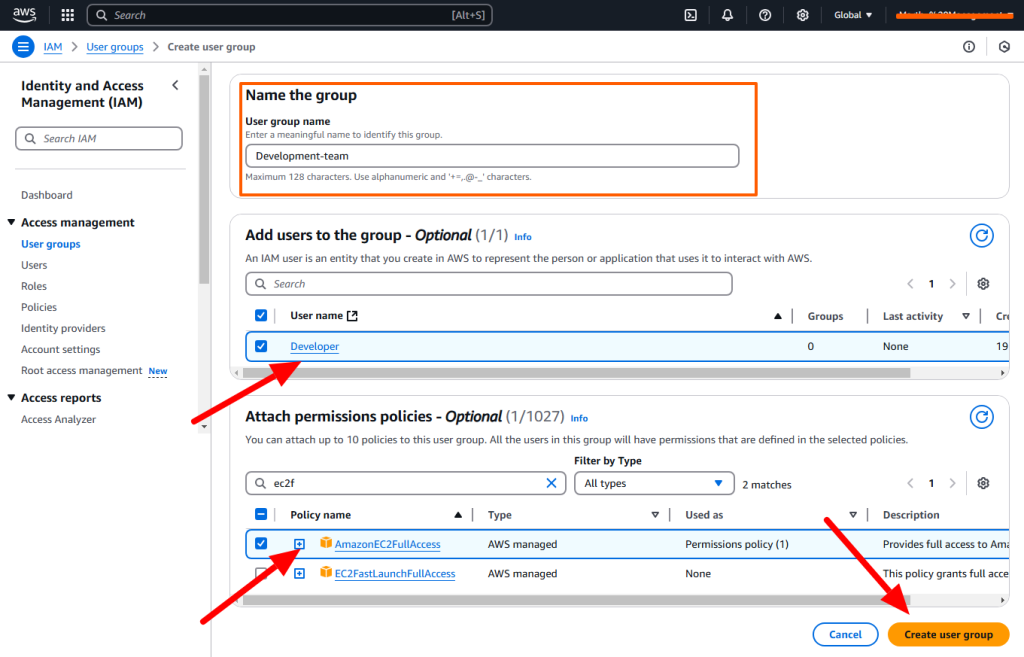Click the sidebar vertical scrollbar
Viewport: 1024px width, 657px height.
point(204,179)
